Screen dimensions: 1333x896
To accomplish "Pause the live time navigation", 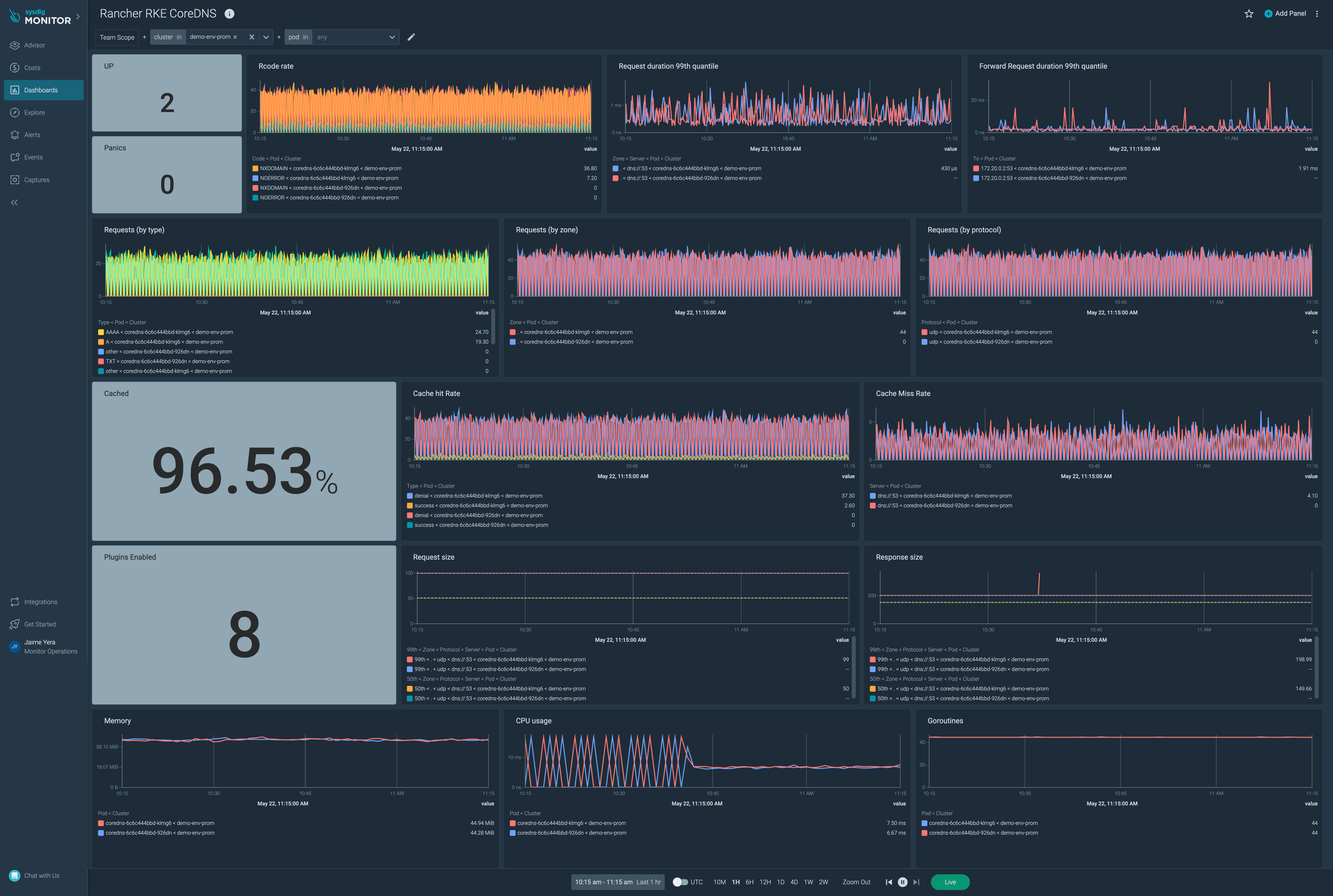I will tap(903, 882).
